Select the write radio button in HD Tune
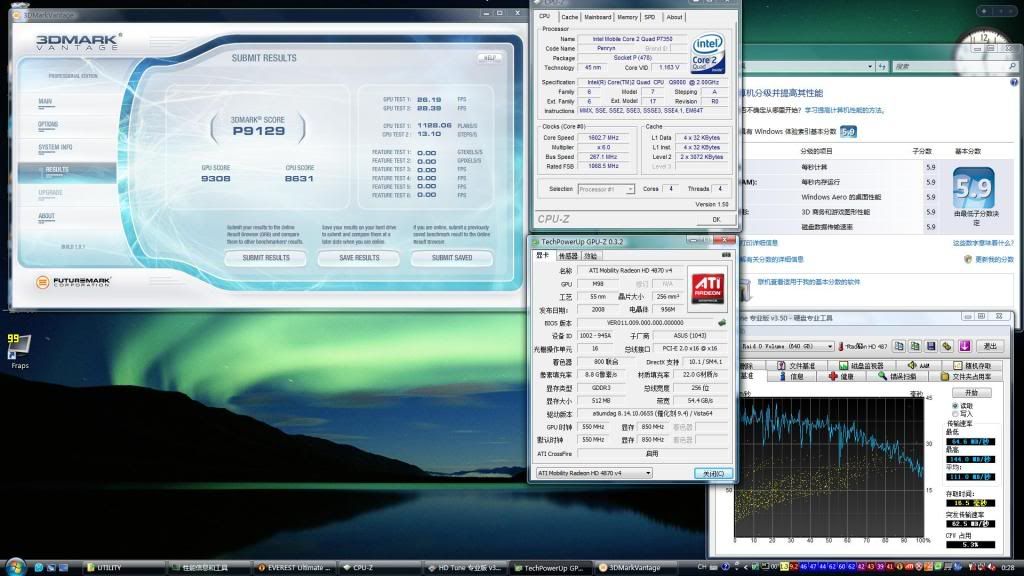The height and width of the screenshot is (576, 1024). [x=955, y=413]
